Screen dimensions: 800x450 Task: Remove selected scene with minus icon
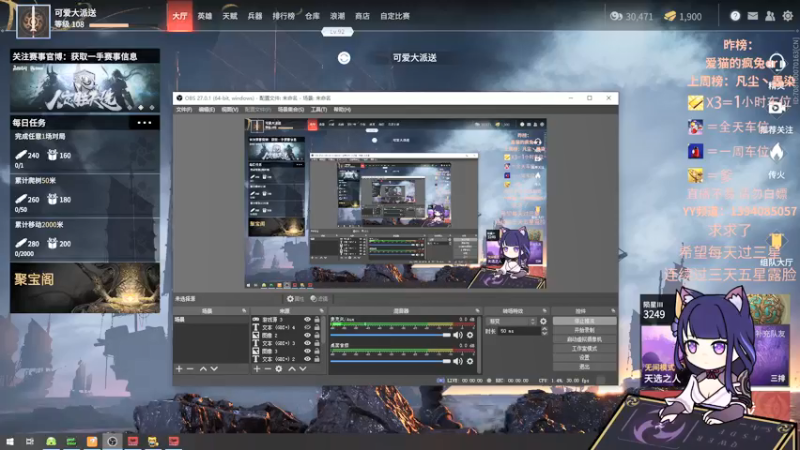(x=190, y=368)
